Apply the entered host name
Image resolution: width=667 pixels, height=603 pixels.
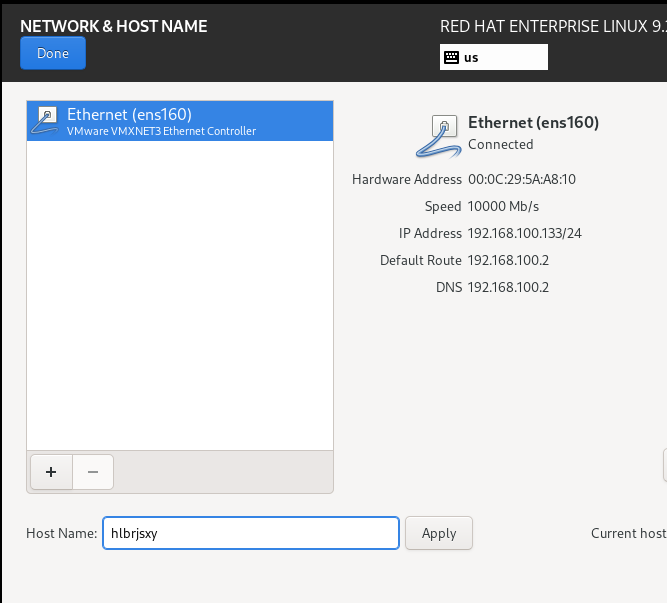[438, 533]
